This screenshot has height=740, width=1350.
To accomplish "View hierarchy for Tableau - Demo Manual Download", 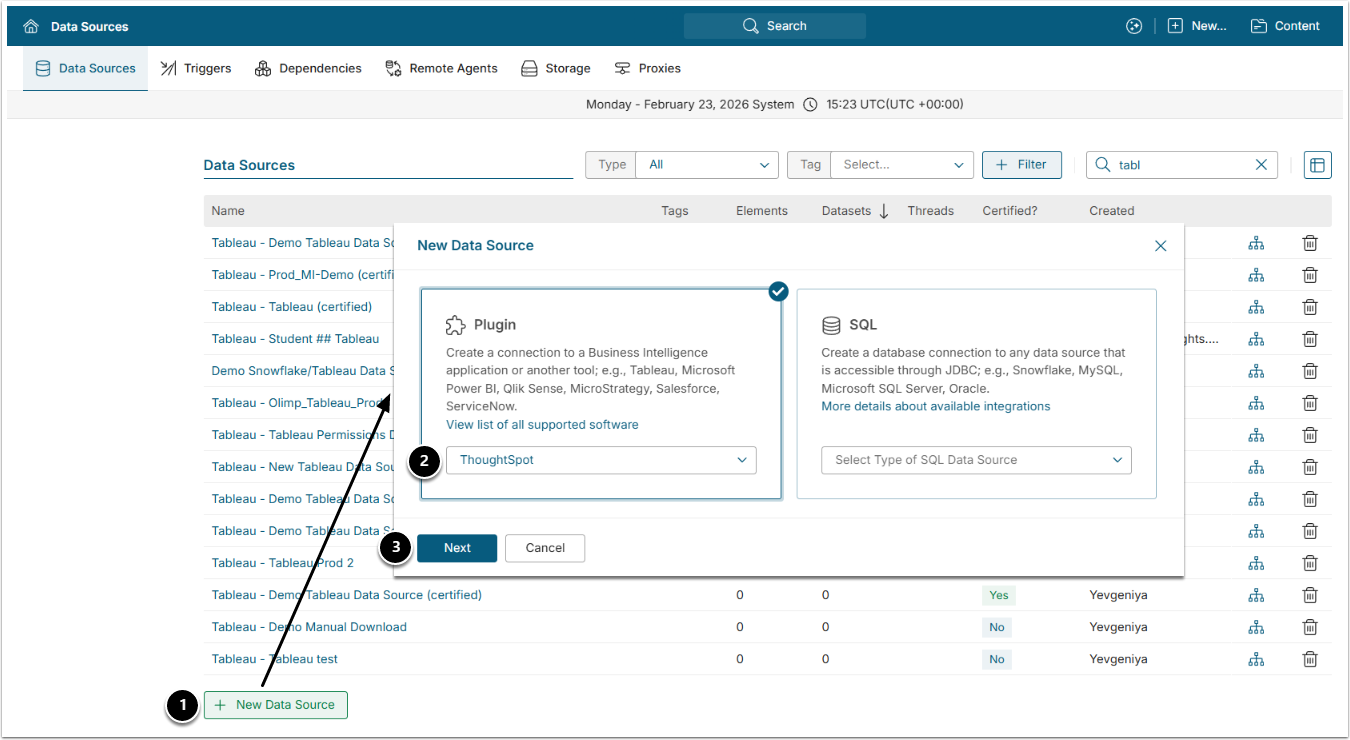I will tap(1256, 627).
